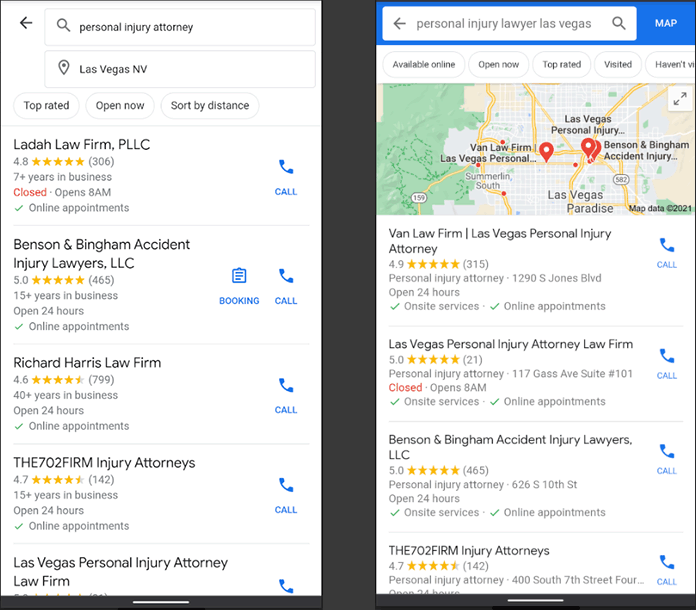Select the Van Law Firm map pin
696x610 pixels.
[x=546, y=151]
